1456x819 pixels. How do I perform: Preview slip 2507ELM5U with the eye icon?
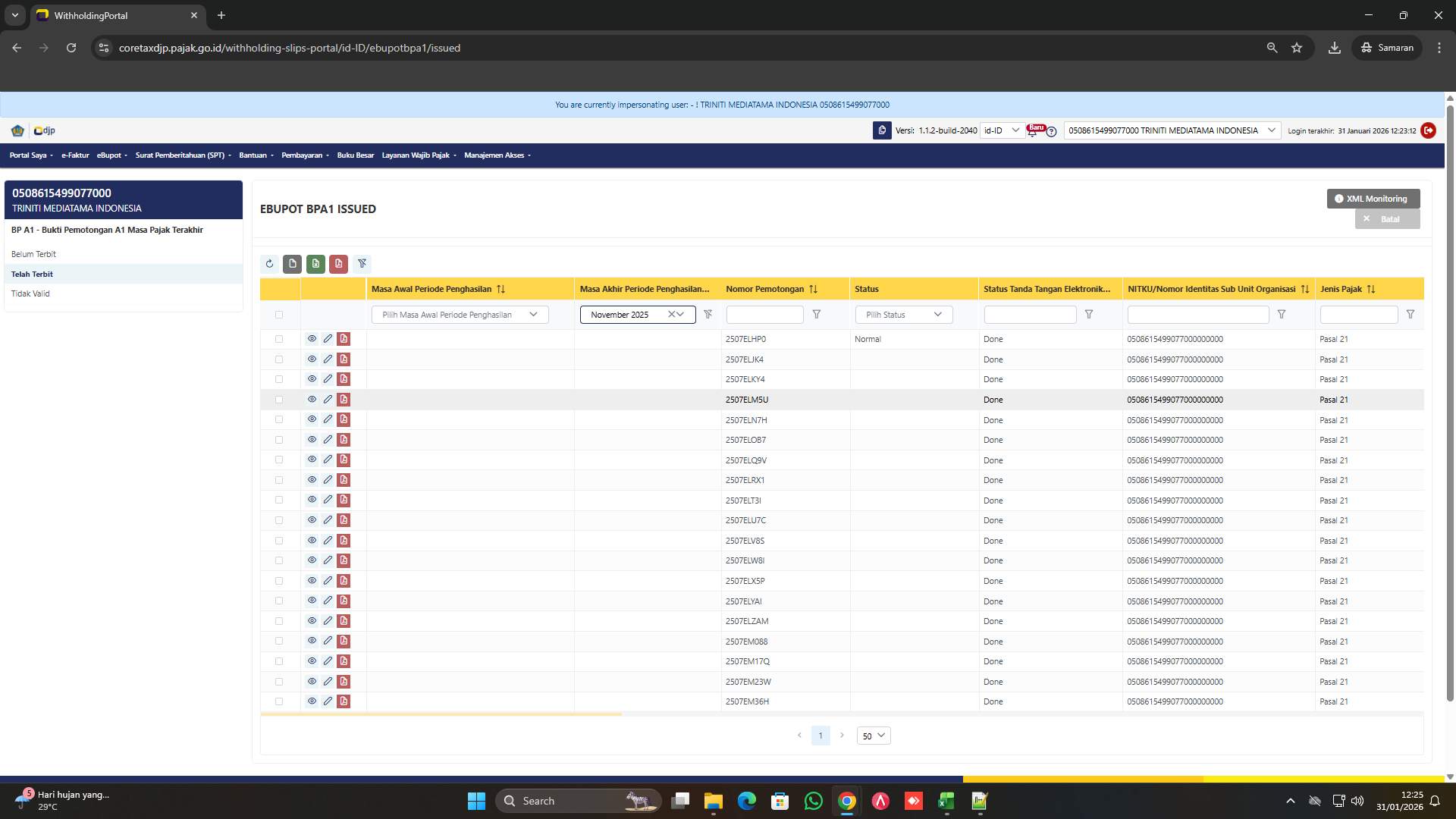point(312,399)
